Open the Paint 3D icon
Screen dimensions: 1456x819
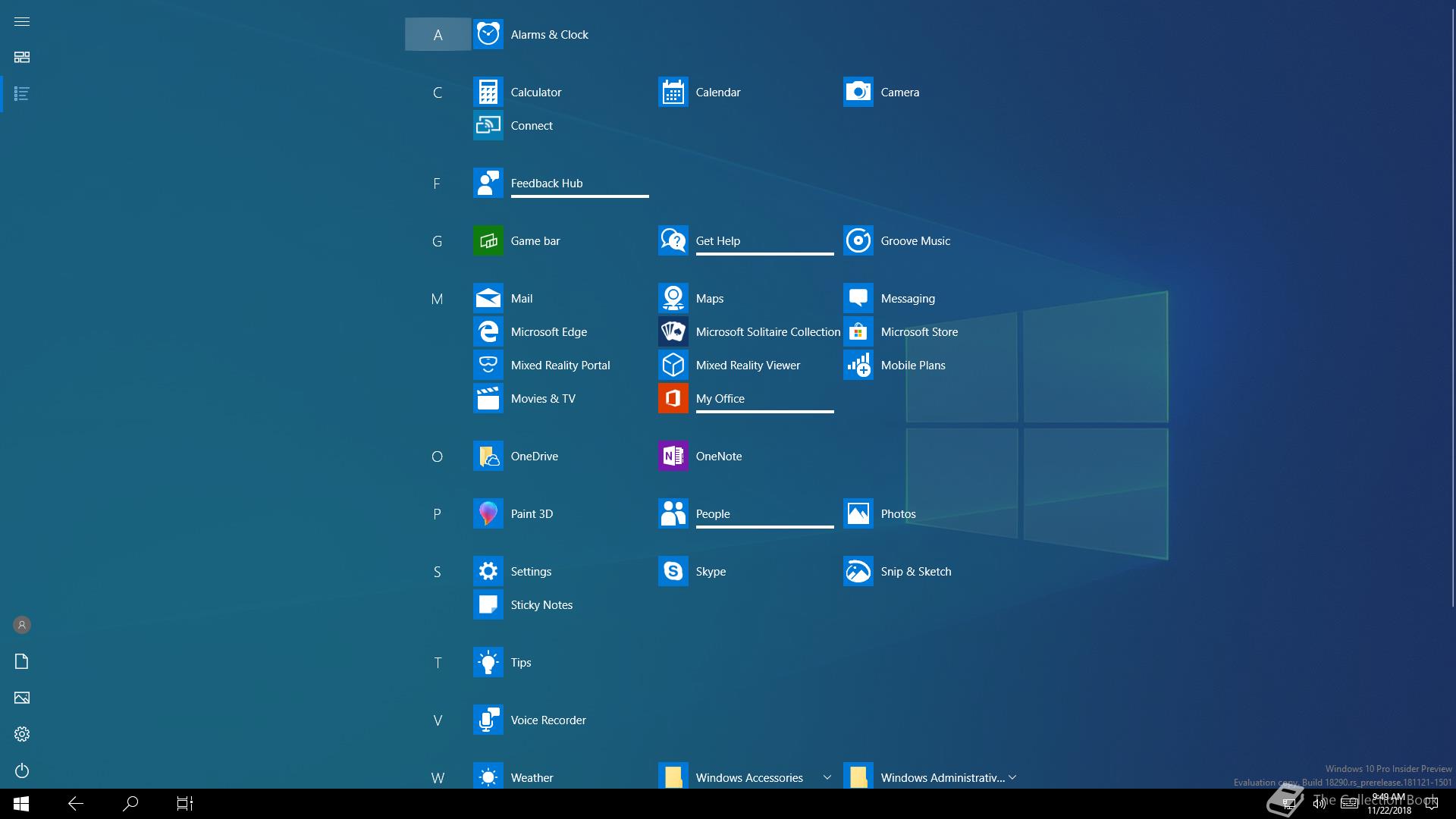click(488, 514)
